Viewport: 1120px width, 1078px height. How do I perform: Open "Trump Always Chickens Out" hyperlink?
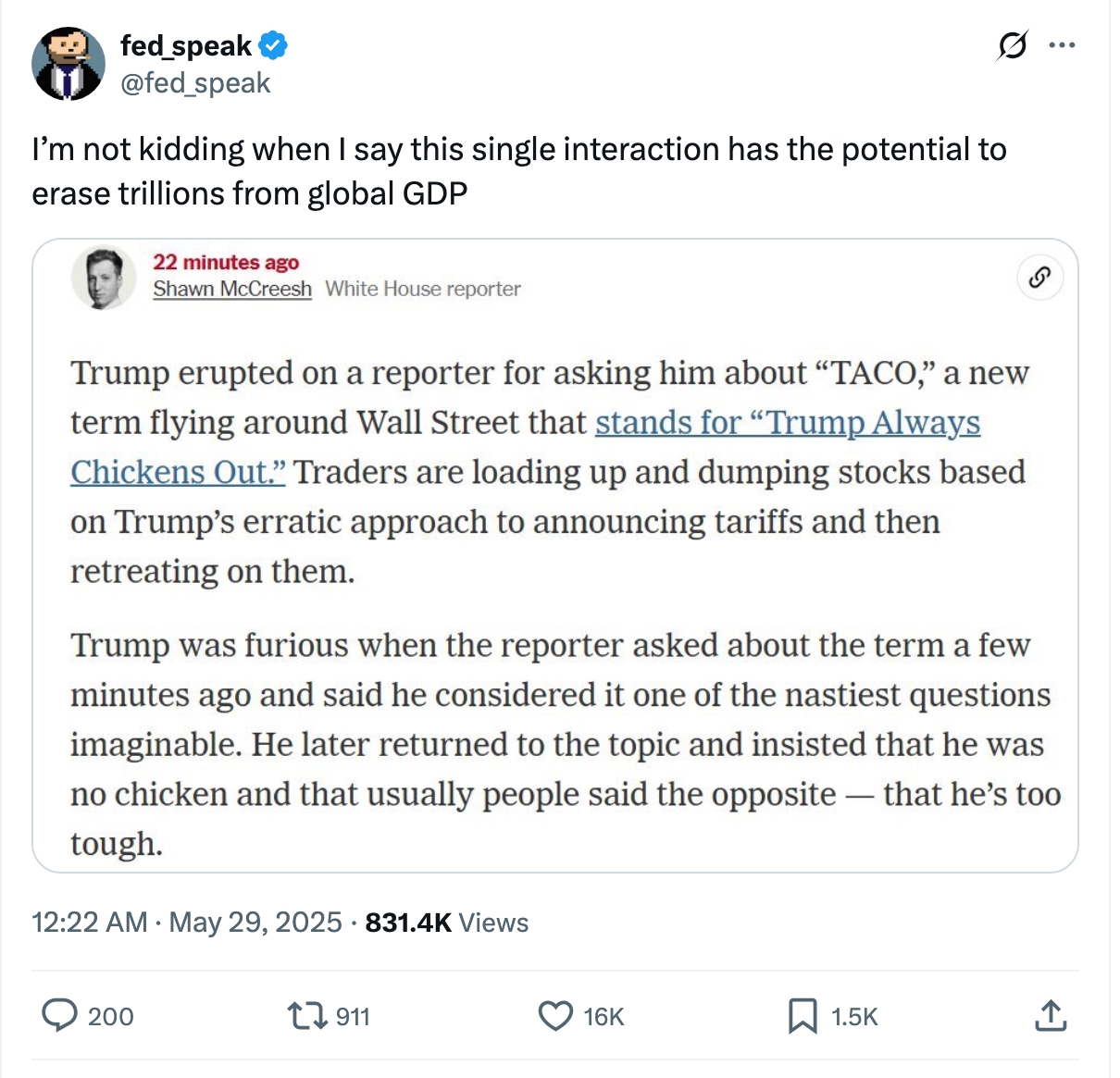point(787,423)
